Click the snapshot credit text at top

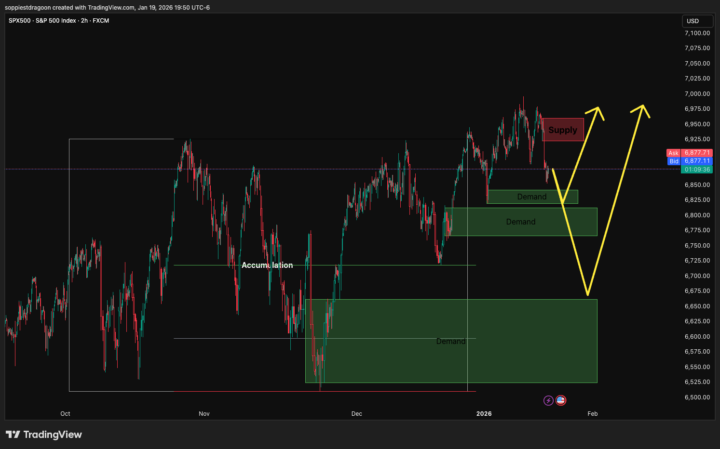(x=107, y=7)
